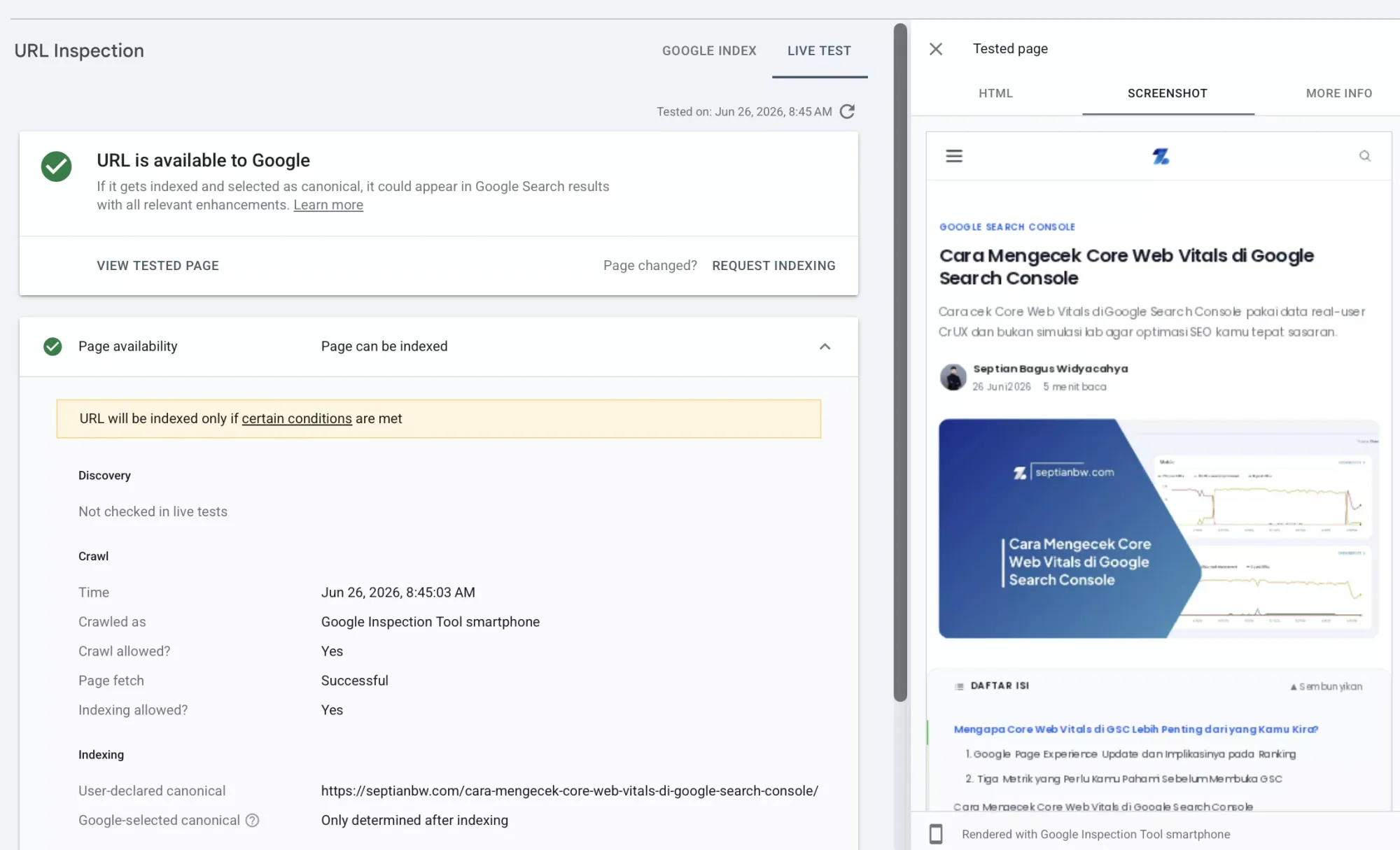Viewport: 1400px width, 850px height.
Task: Click 'Not checked in live tests' text
Action: 153,511
